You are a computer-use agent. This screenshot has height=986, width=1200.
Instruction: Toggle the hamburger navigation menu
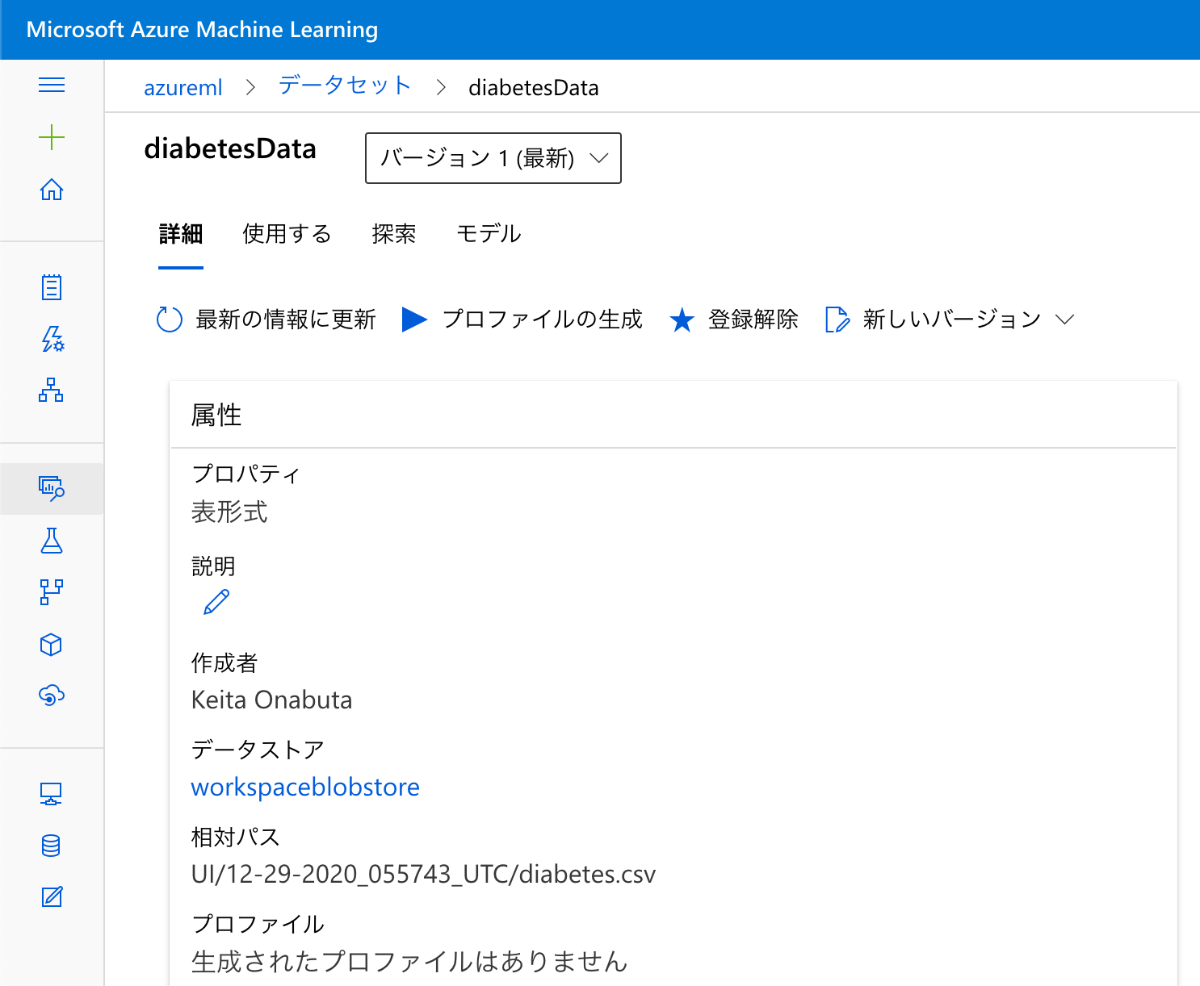point(51,85)
